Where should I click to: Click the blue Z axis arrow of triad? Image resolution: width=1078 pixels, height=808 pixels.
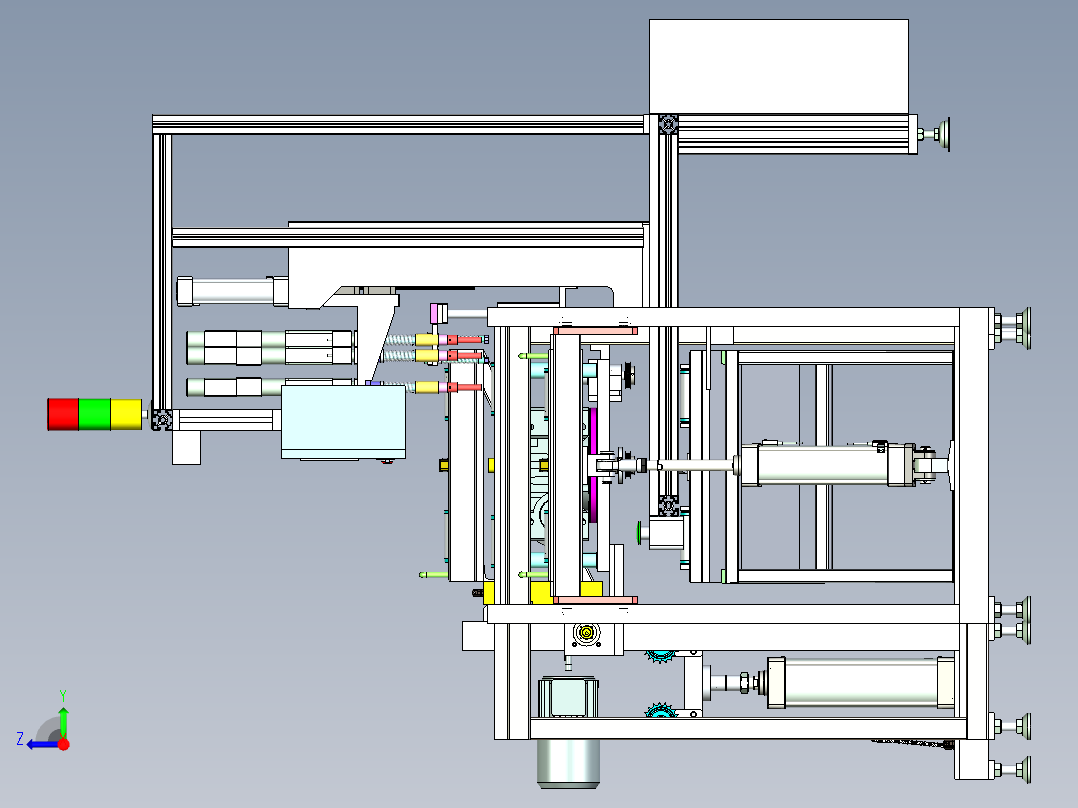[x=43, y=744]
